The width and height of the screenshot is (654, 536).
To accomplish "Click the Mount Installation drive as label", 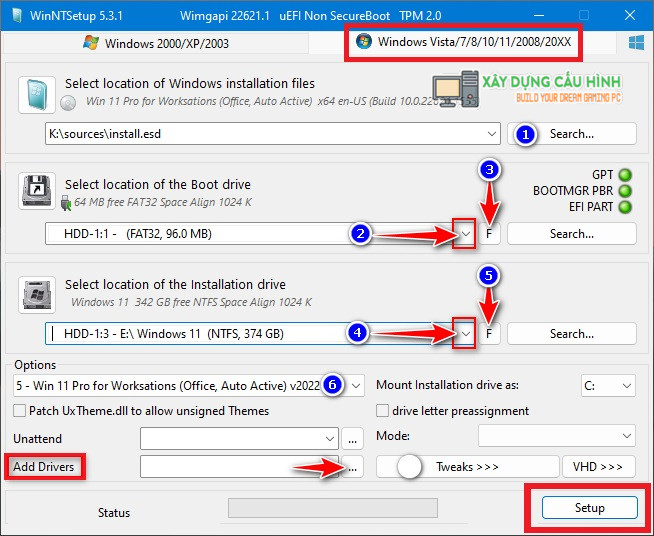I will 447,385.
